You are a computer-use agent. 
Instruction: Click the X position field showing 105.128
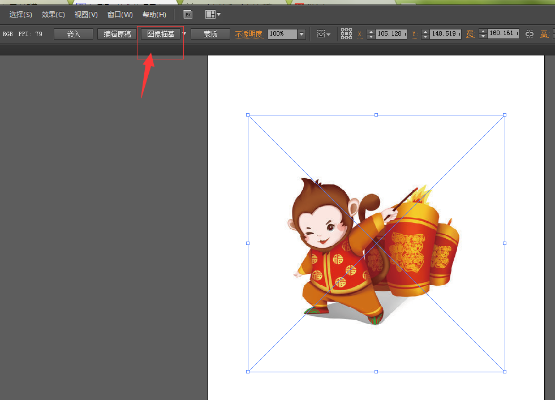[391, 34]
